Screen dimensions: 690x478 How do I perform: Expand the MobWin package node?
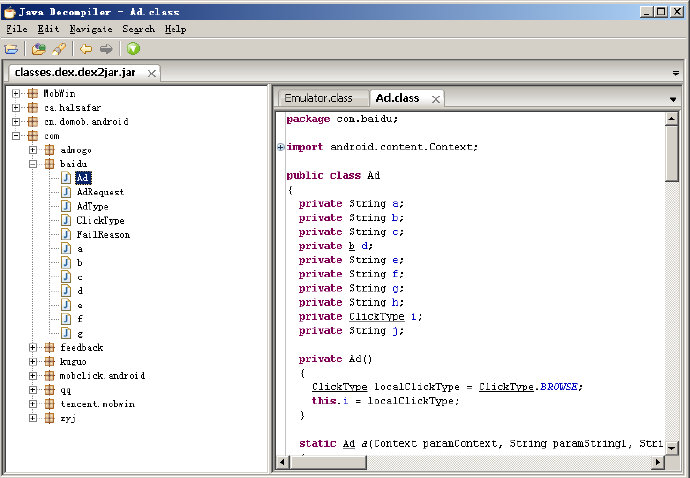click(x=16, y=93)
